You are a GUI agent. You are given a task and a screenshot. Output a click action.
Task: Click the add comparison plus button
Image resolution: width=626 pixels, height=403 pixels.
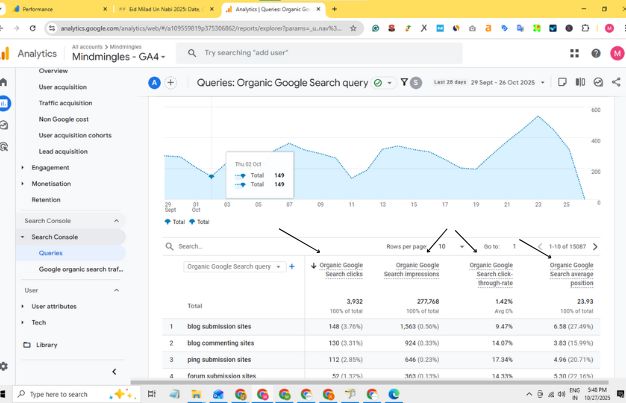(170, 83)
